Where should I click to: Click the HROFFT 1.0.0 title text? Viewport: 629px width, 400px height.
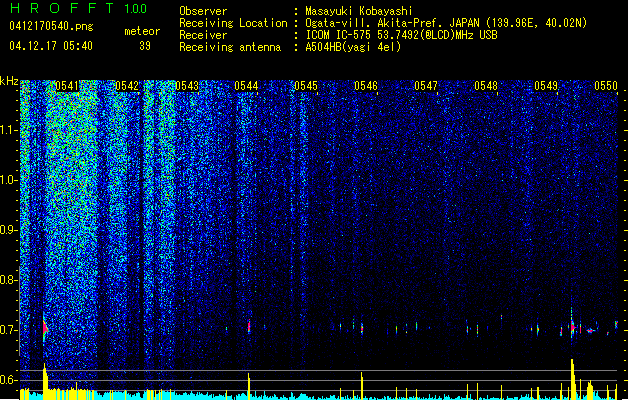[x=78, y=8]
